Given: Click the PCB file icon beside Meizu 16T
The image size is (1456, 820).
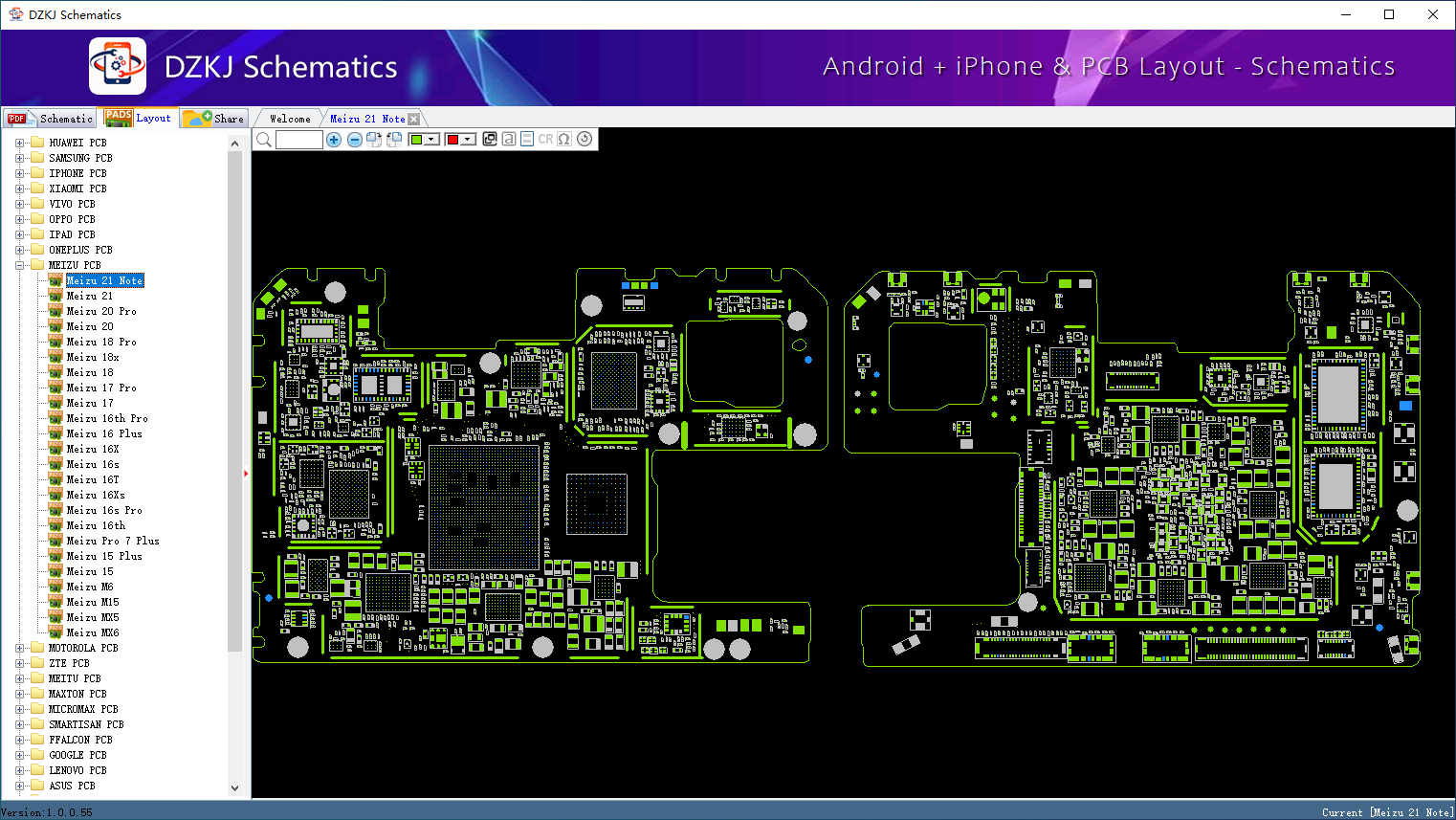Looking at the screenshot, I should [x=55, y=479].
